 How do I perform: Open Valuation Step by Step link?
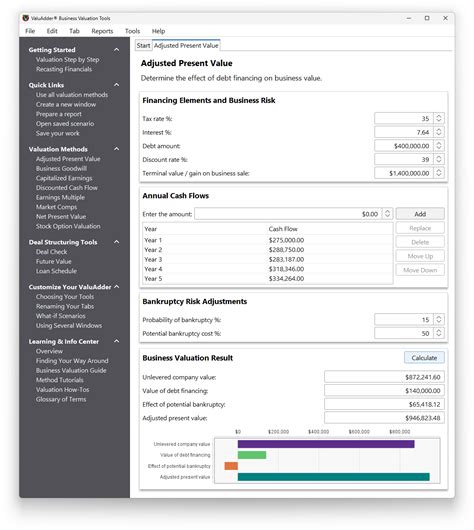[x=68, y=59]
